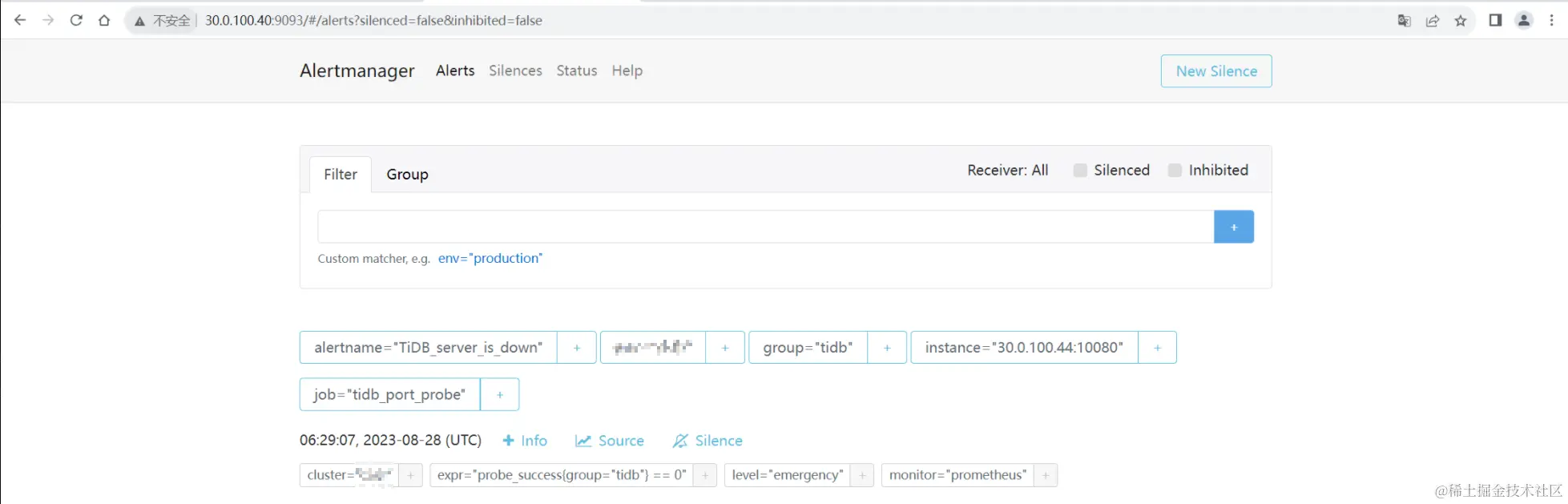
Task: Go back to the previous browser page
Action: 20,20
